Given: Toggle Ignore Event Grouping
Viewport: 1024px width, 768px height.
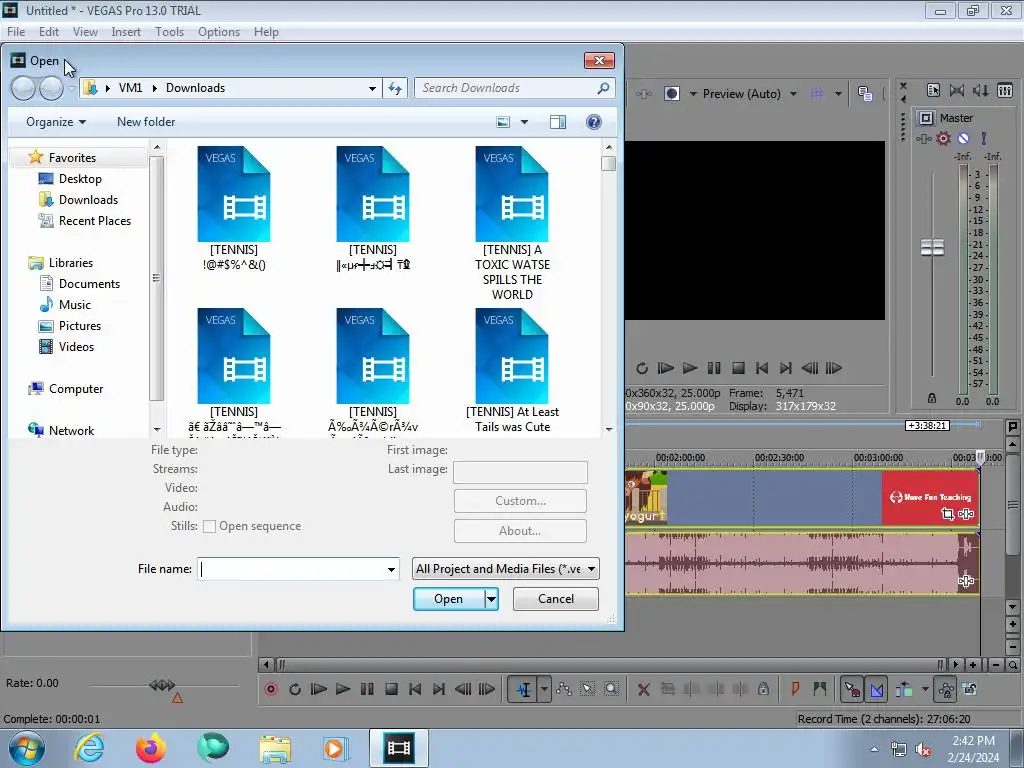Looking at the screenshot, I should (x=970, y=689).
